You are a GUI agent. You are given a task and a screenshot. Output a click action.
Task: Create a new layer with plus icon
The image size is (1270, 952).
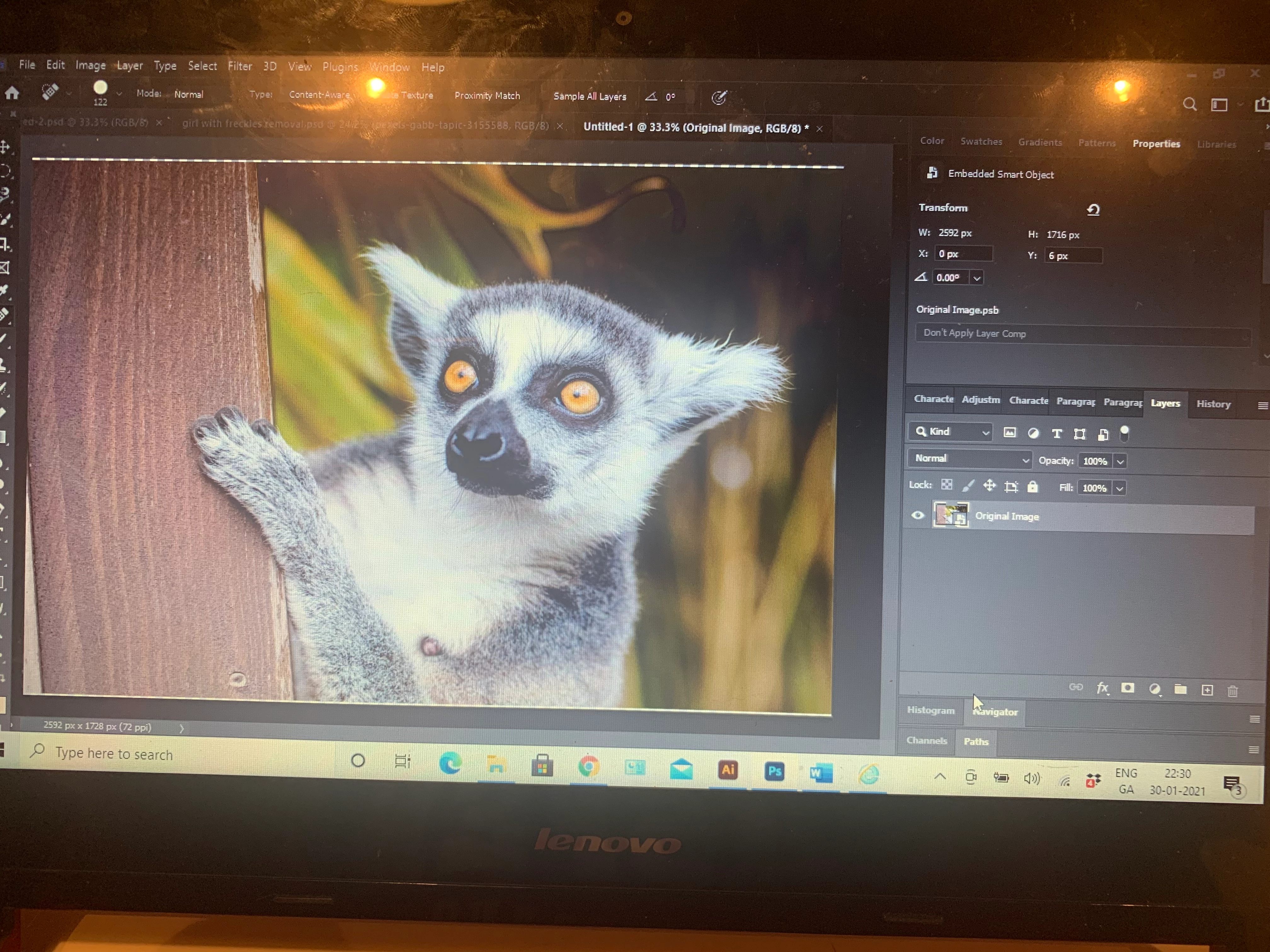[1207, 690]
